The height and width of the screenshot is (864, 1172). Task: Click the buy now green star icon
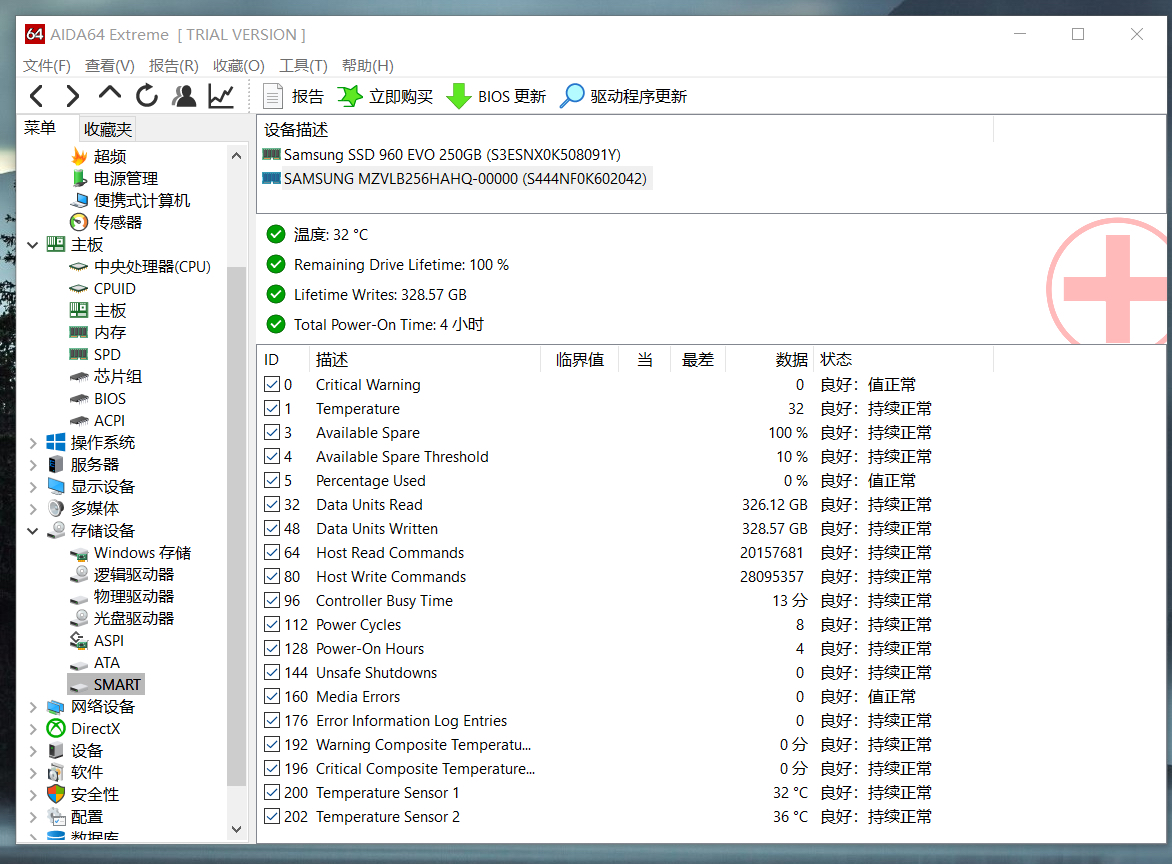(x=349, y=96)
